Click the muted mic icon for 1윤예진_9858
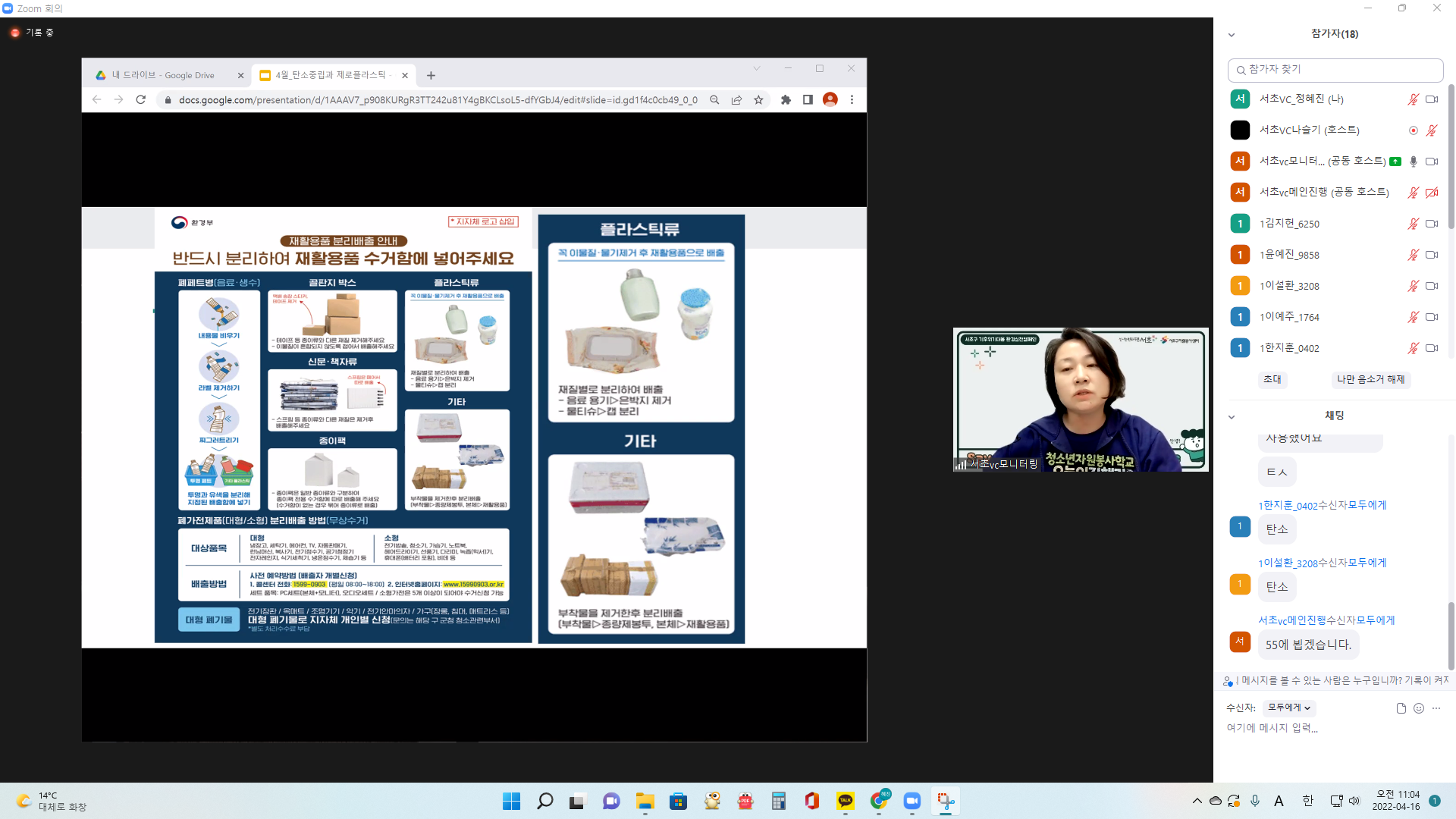This screenshot has height=819, width=1456. (x=1414, y=255)
